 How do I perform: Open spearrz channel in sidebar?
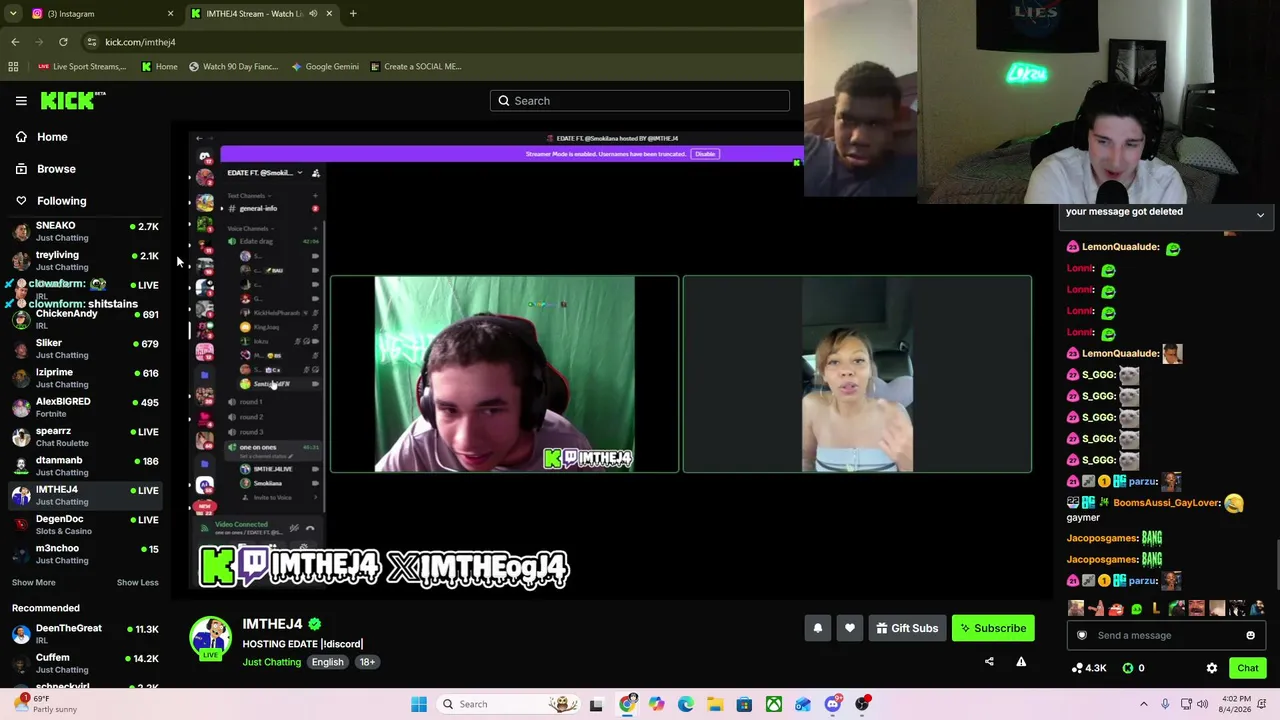(x=85, y=436)
